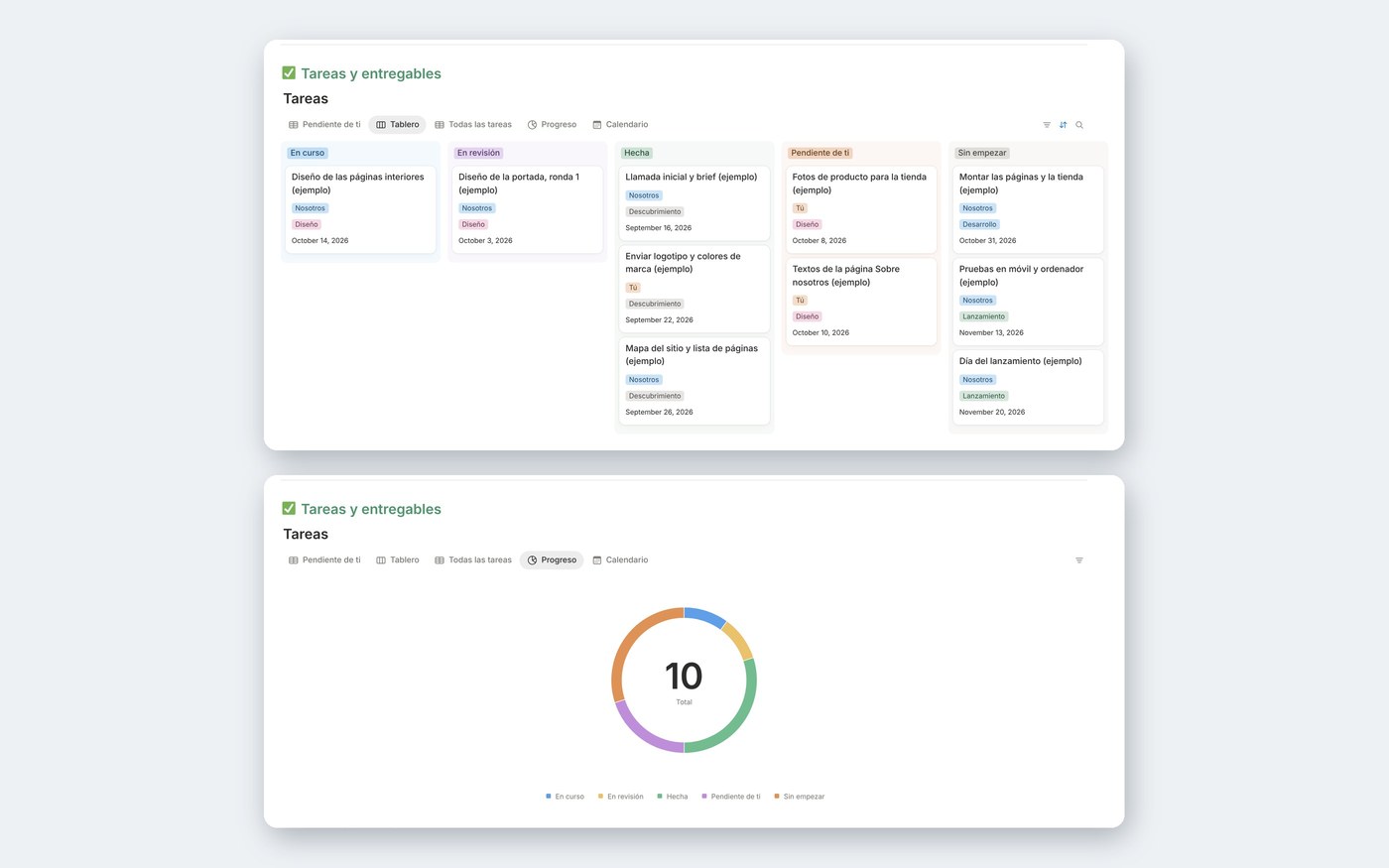Switch to Progreso tab in the board panel

pos(552,125)
